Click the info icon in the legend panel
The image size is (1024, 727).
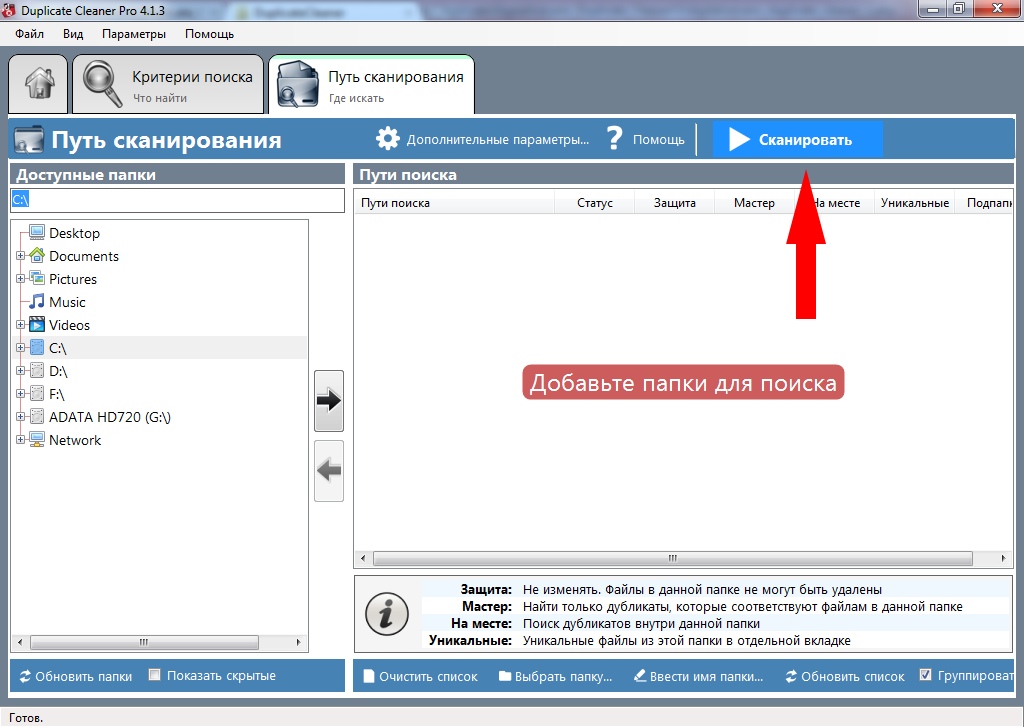[x=385, y=611]
